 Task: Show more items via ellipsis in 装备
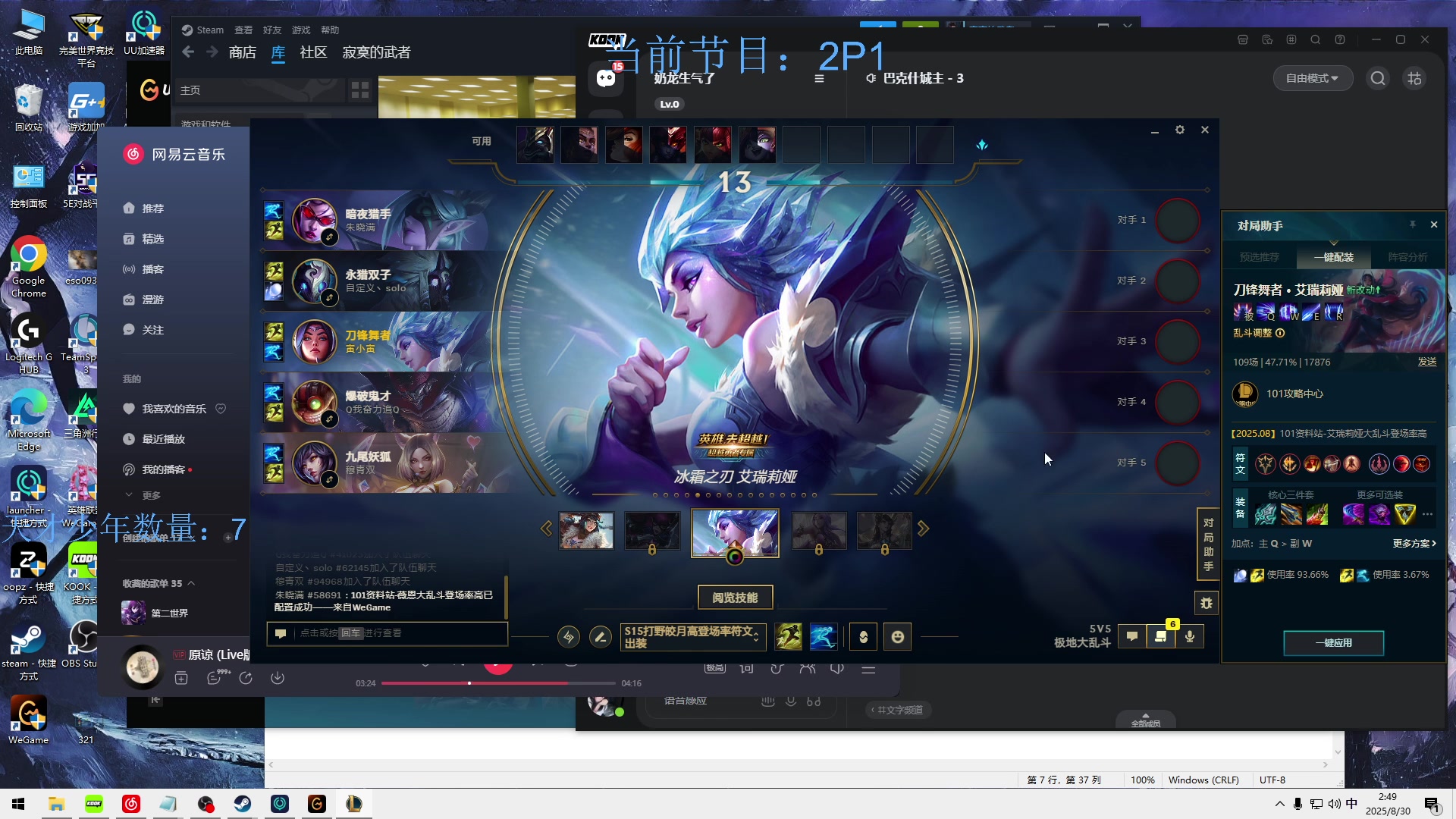(1427, 515)
